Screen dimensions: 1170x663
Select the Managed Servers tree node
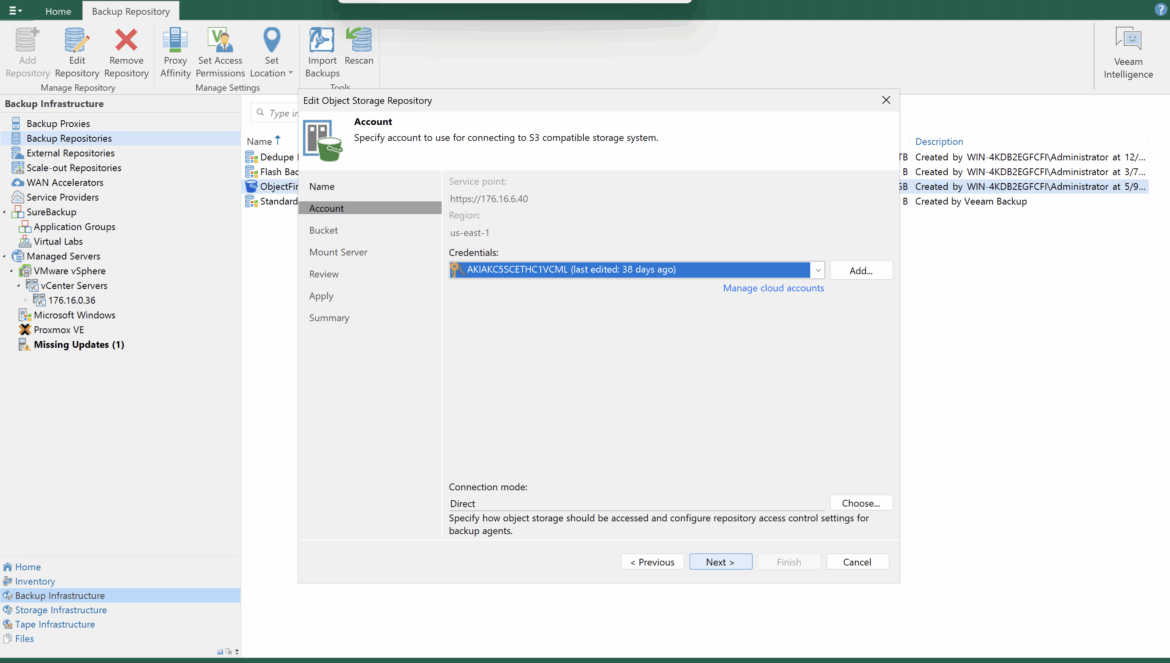63,256
